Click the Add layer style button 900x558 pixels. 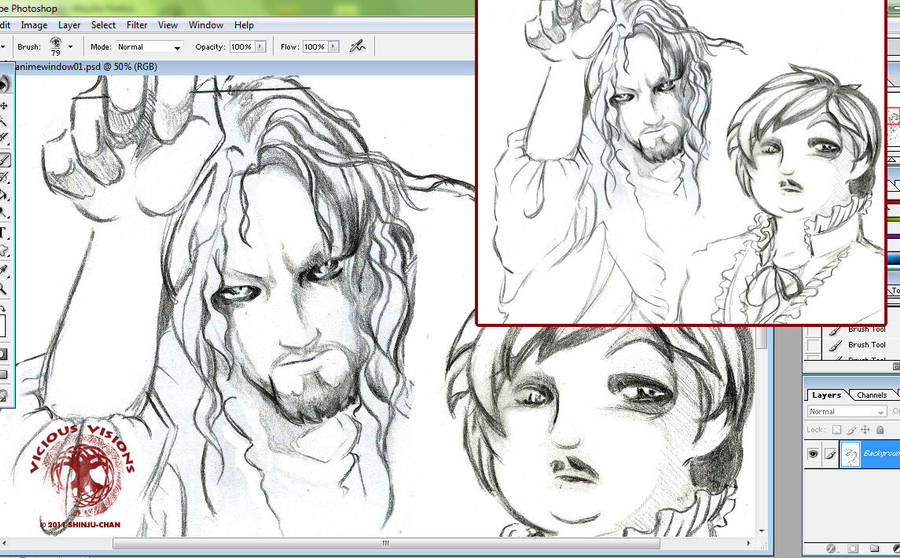(831, 548)
